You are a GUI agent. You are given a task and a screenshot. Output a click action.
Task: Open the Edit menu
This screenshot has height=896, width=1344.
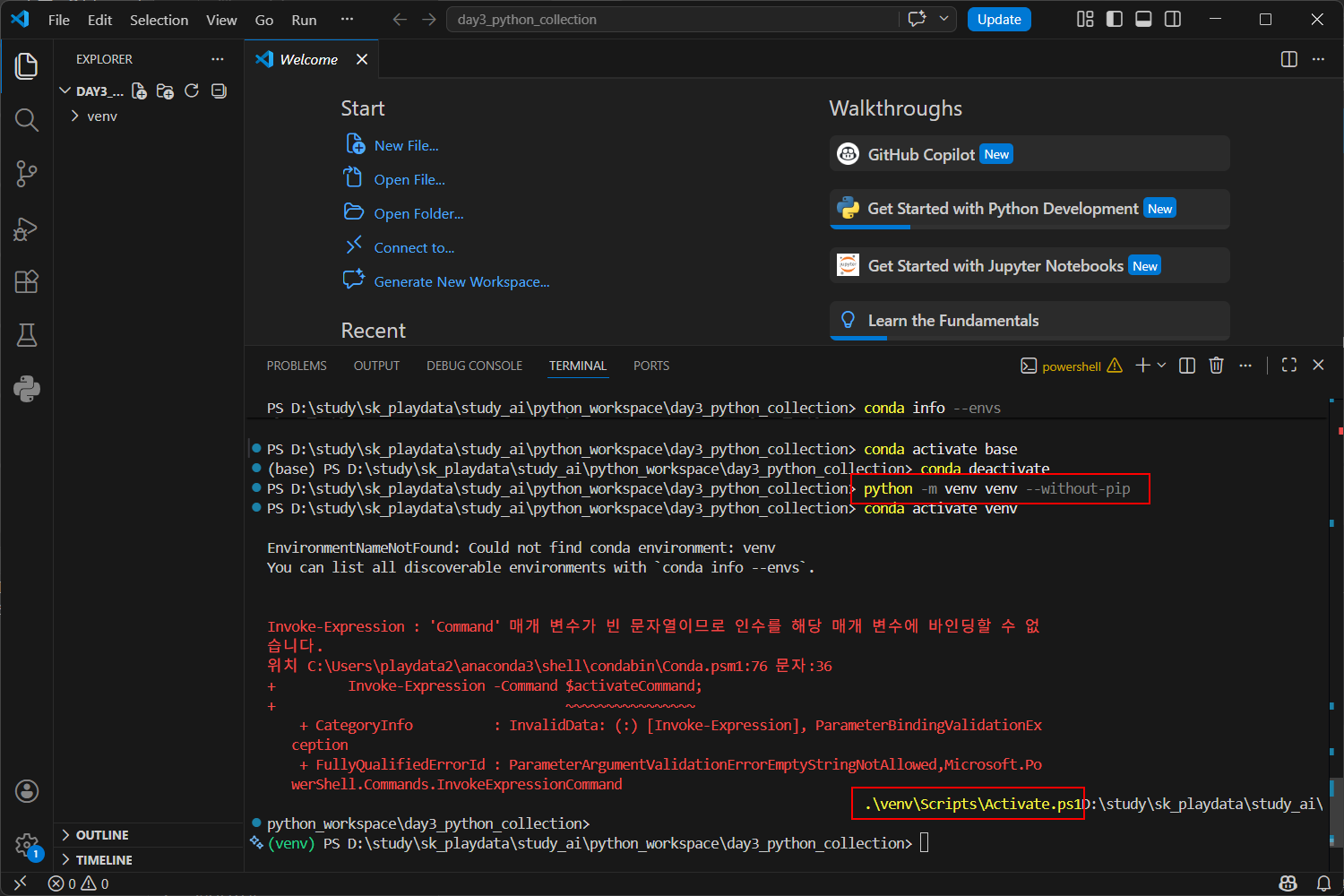pyautogui.click(x=100, y=20)
